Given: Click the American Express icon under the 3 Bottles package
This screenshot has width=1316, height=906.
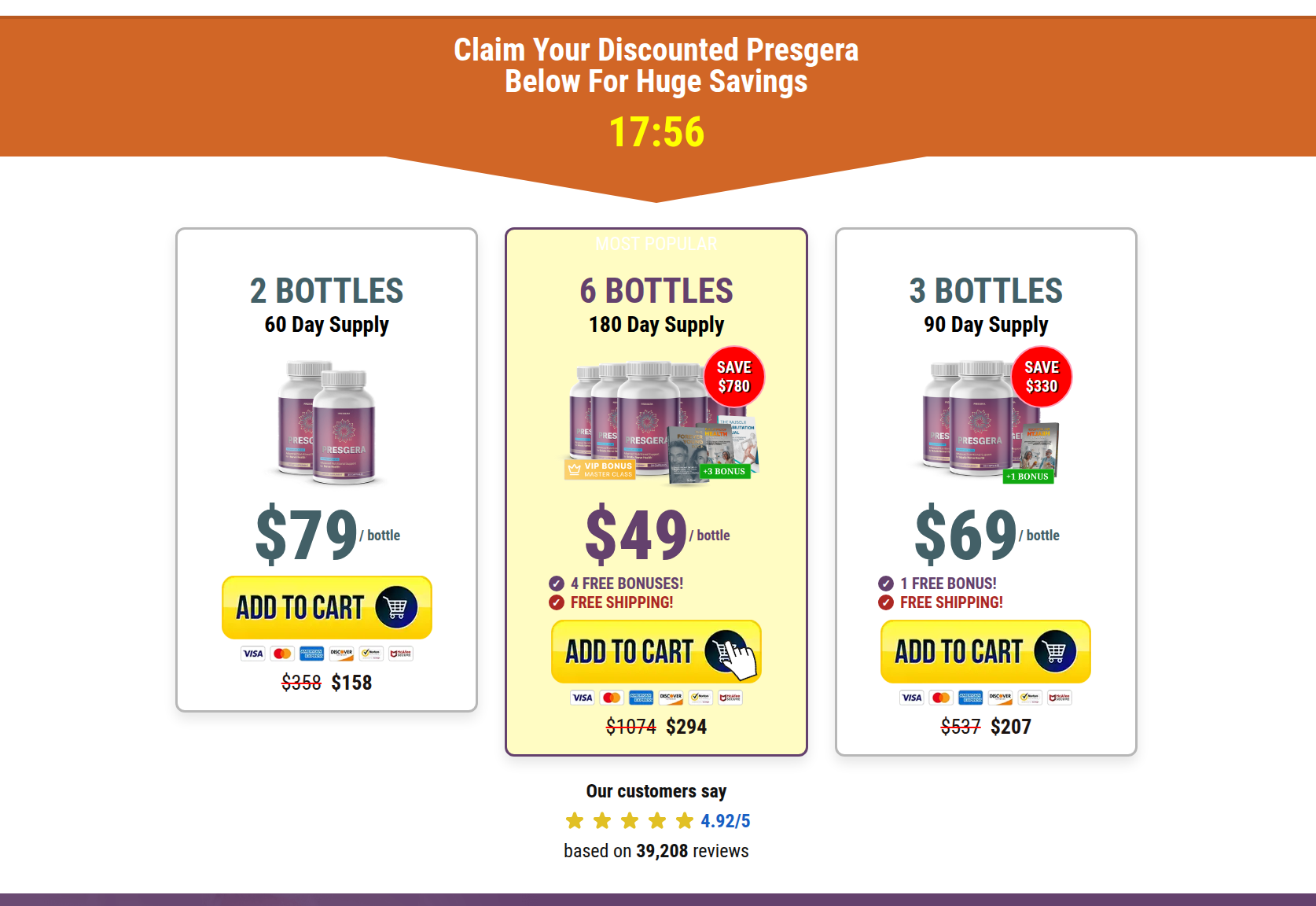Looking at the screenshot, I should point(971,698).
